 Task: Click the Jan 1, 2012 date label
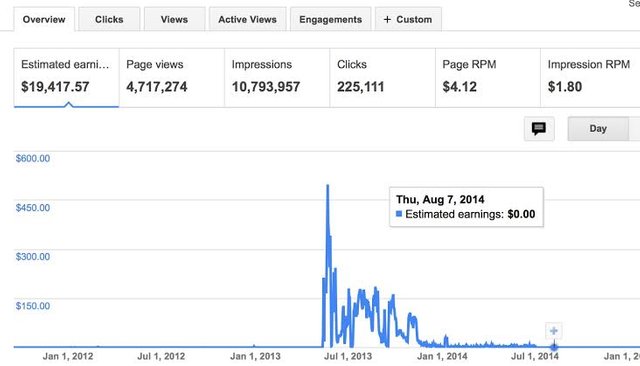tap(68, 356)
